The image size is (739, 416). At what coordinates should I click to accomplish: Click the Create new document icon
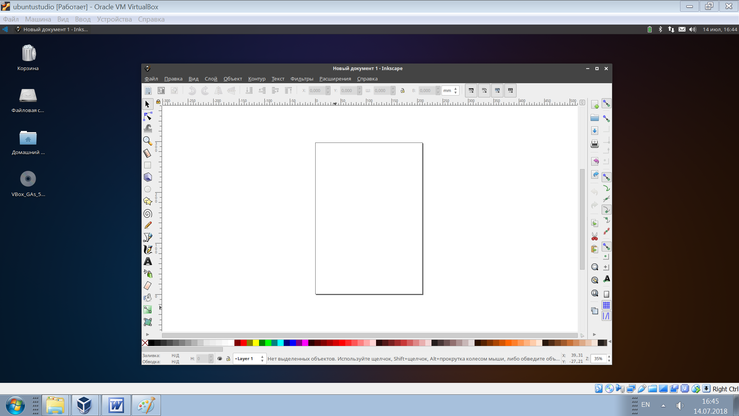pos(595,105)
